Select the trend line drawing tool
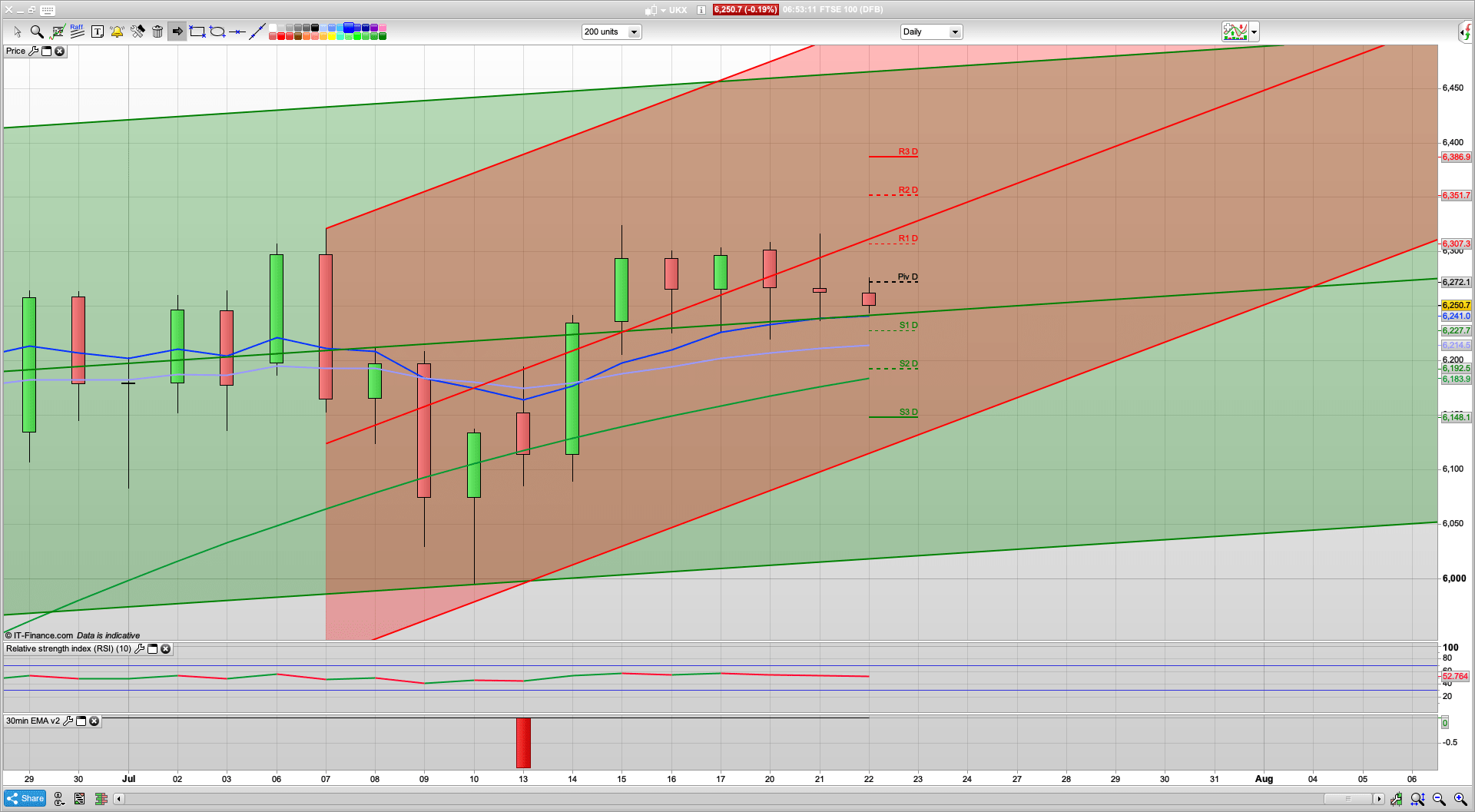Image resolution: width=1475 pixels, height=812 pixels. pos(257,31)
